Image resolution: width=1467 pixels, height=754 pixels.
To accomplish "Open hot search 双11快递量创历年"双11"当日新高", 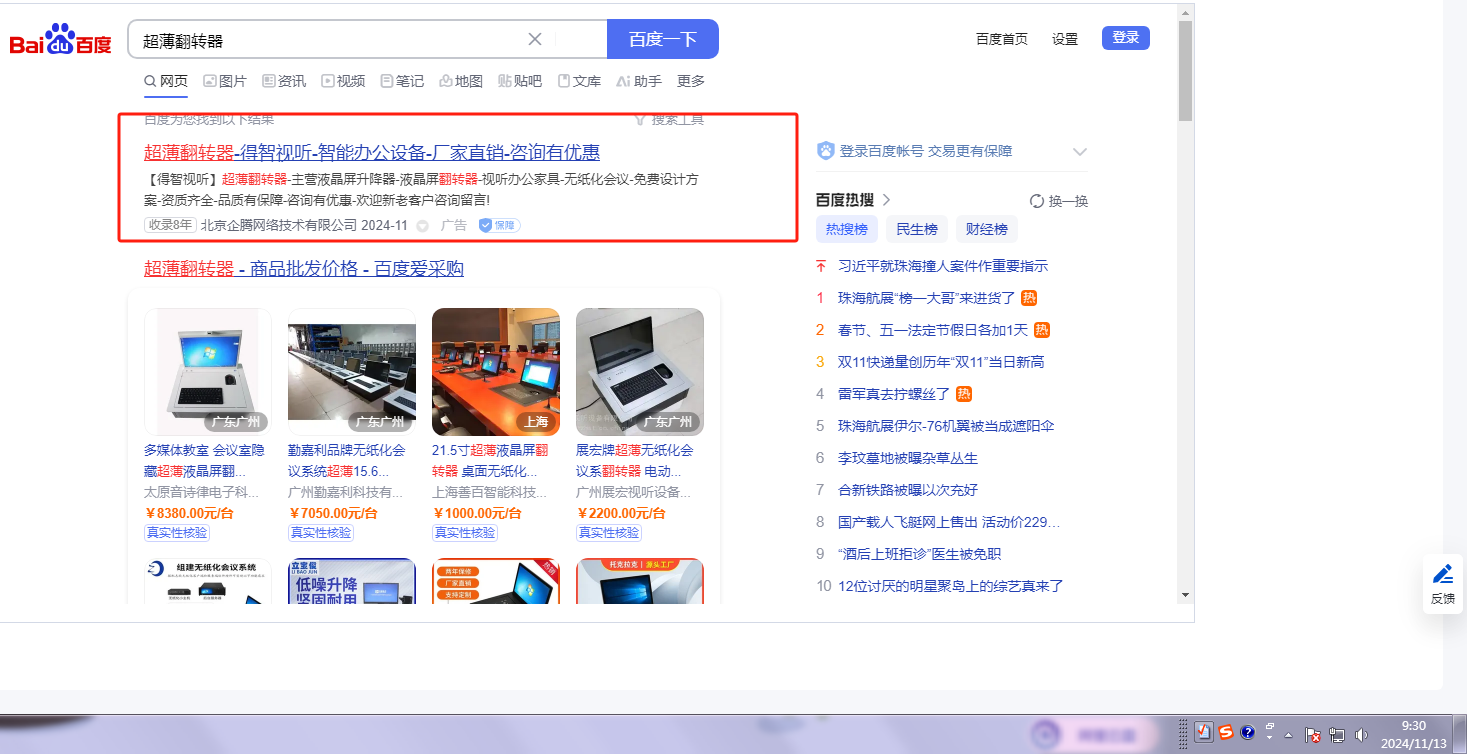I will pyautogui.click(x=941, y=362).
